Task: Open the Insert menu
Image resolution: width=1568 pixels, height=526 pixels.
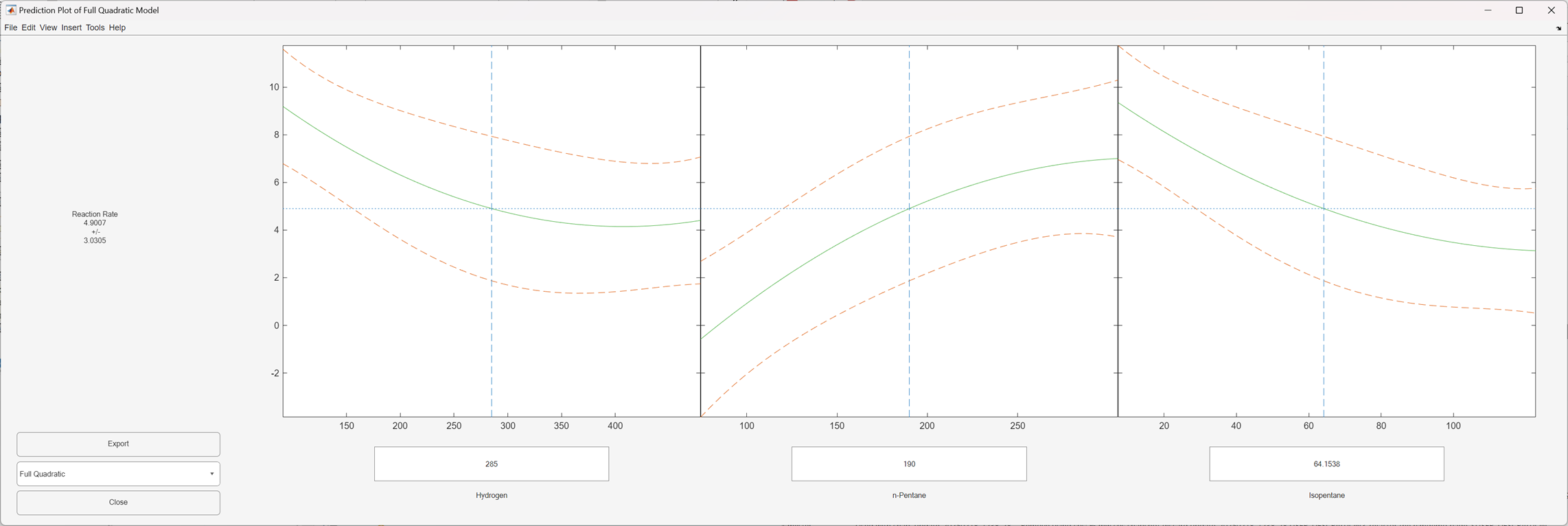Action: 71,27
